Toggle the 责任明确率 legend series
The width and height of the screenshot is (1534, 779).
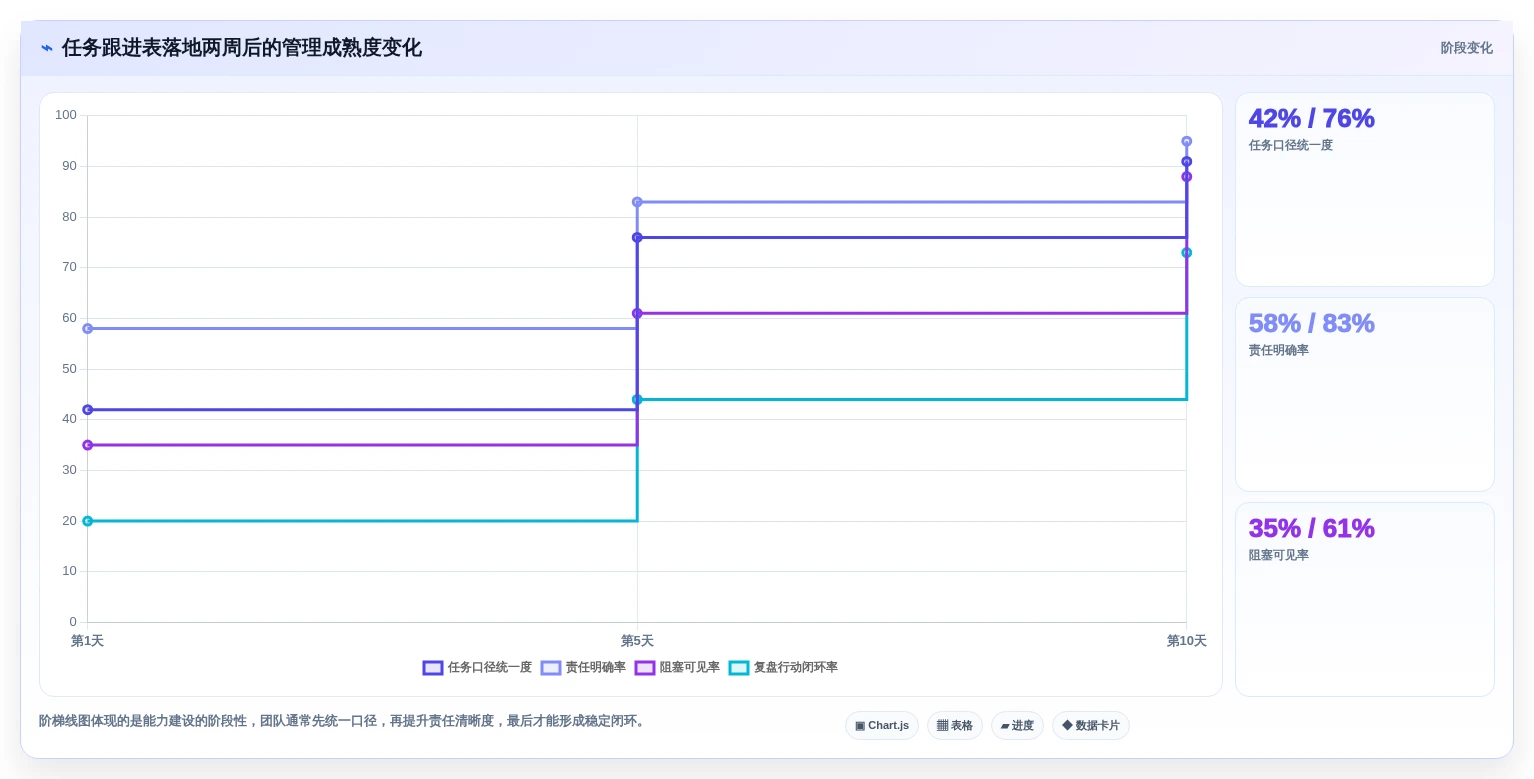coord(583,667)
